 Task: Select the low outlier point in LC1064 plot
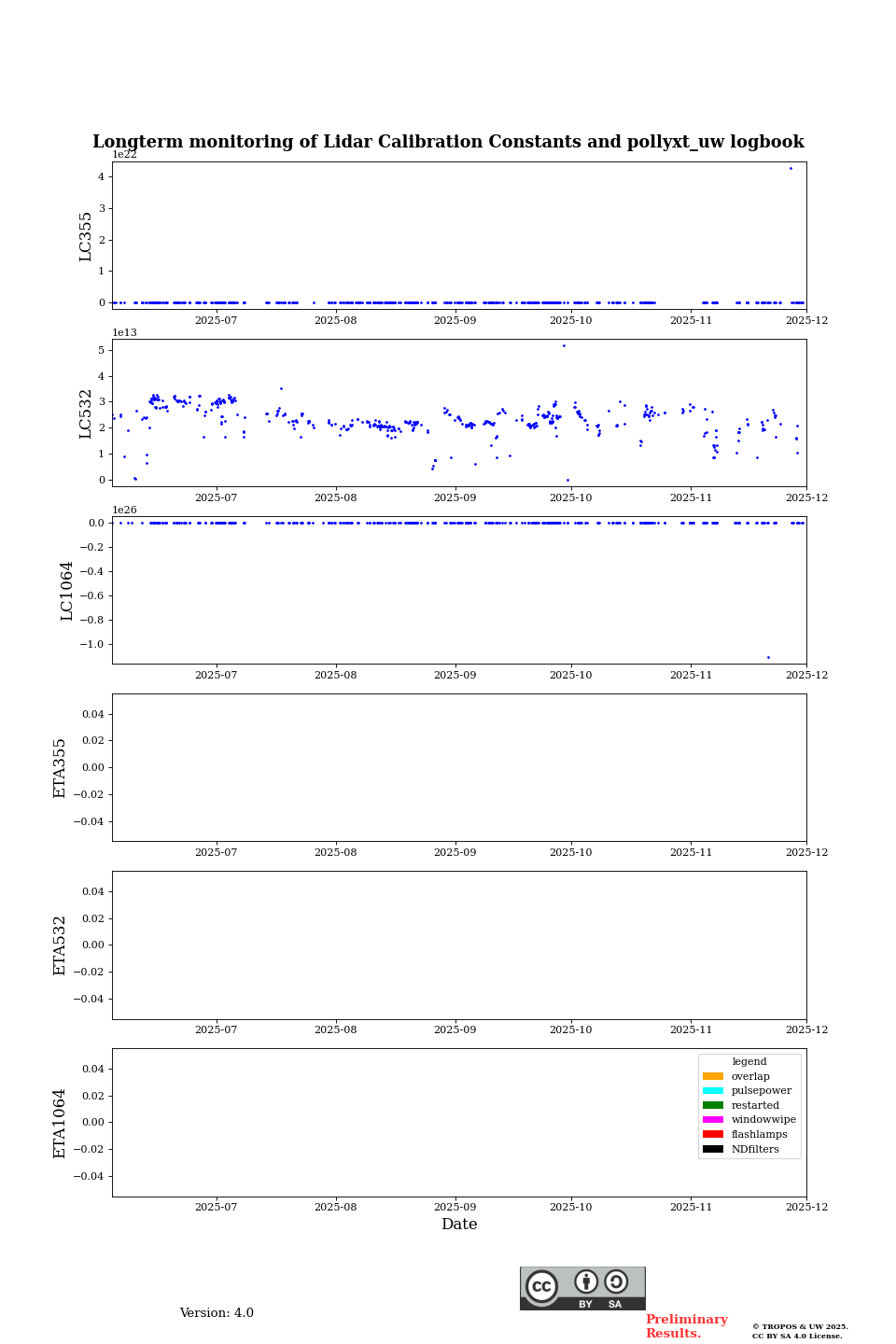[768, 657]
